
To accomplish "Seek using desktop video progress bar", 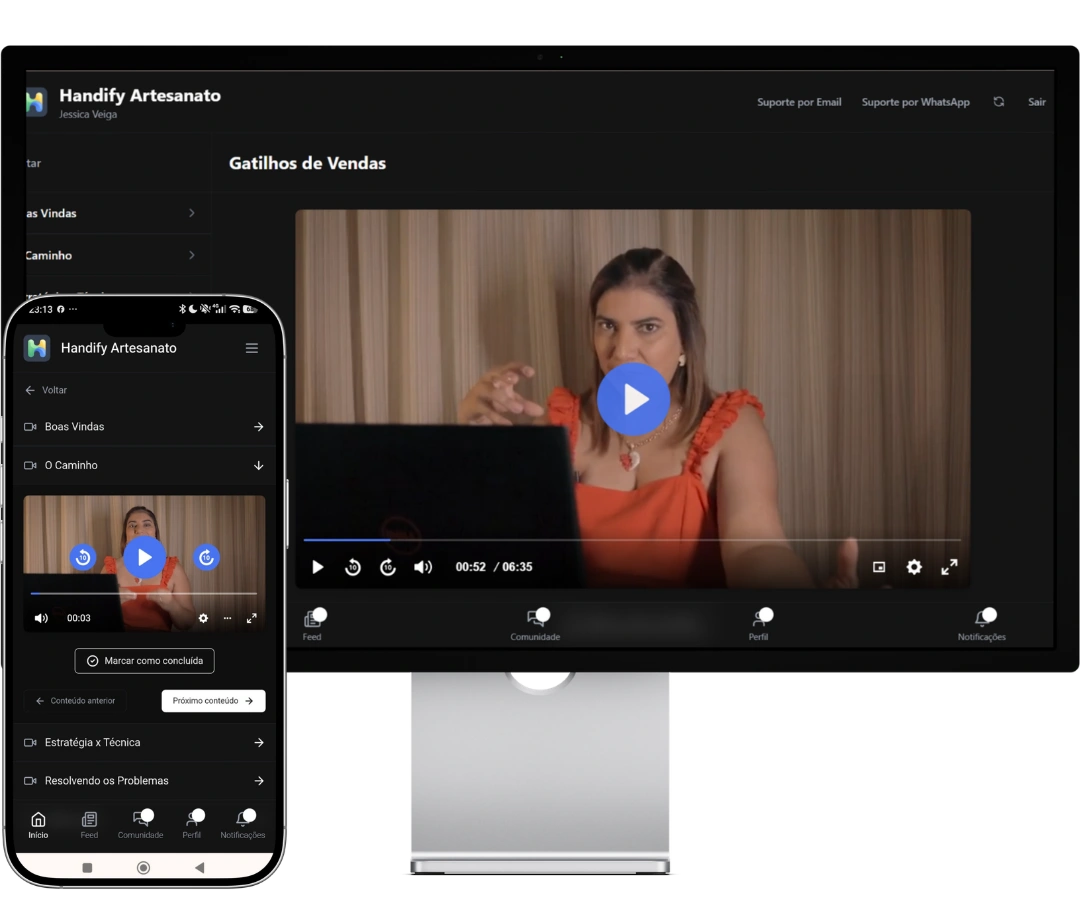I will (x=632, y=540).
